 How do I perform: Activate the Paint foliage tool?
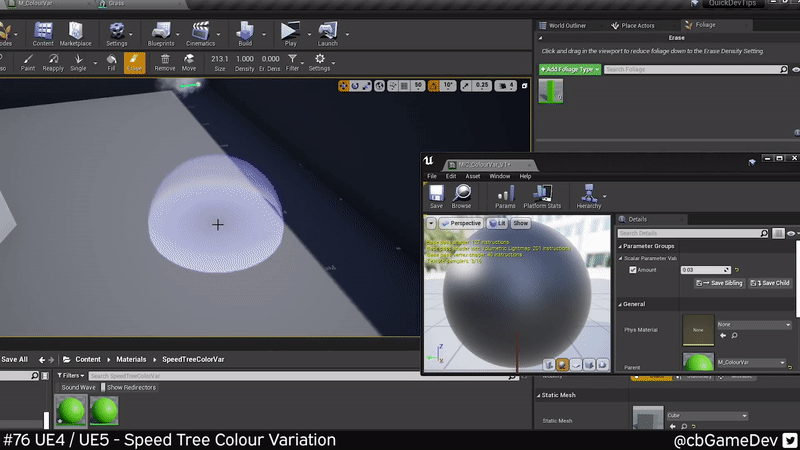(x=29, y=63)
